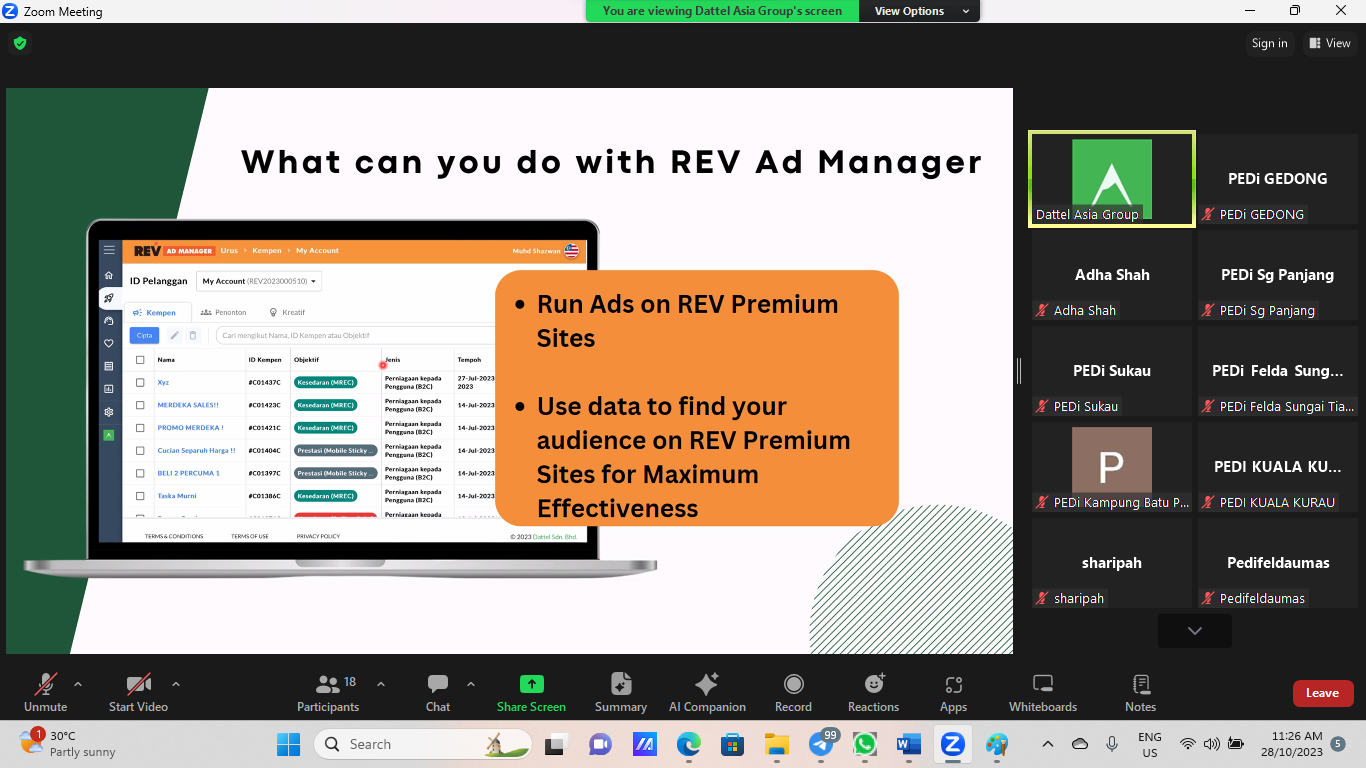The height and width of the screenshot is (768, 1366).
Task: Click the green Share Screen button
Action: coord(531,693)
